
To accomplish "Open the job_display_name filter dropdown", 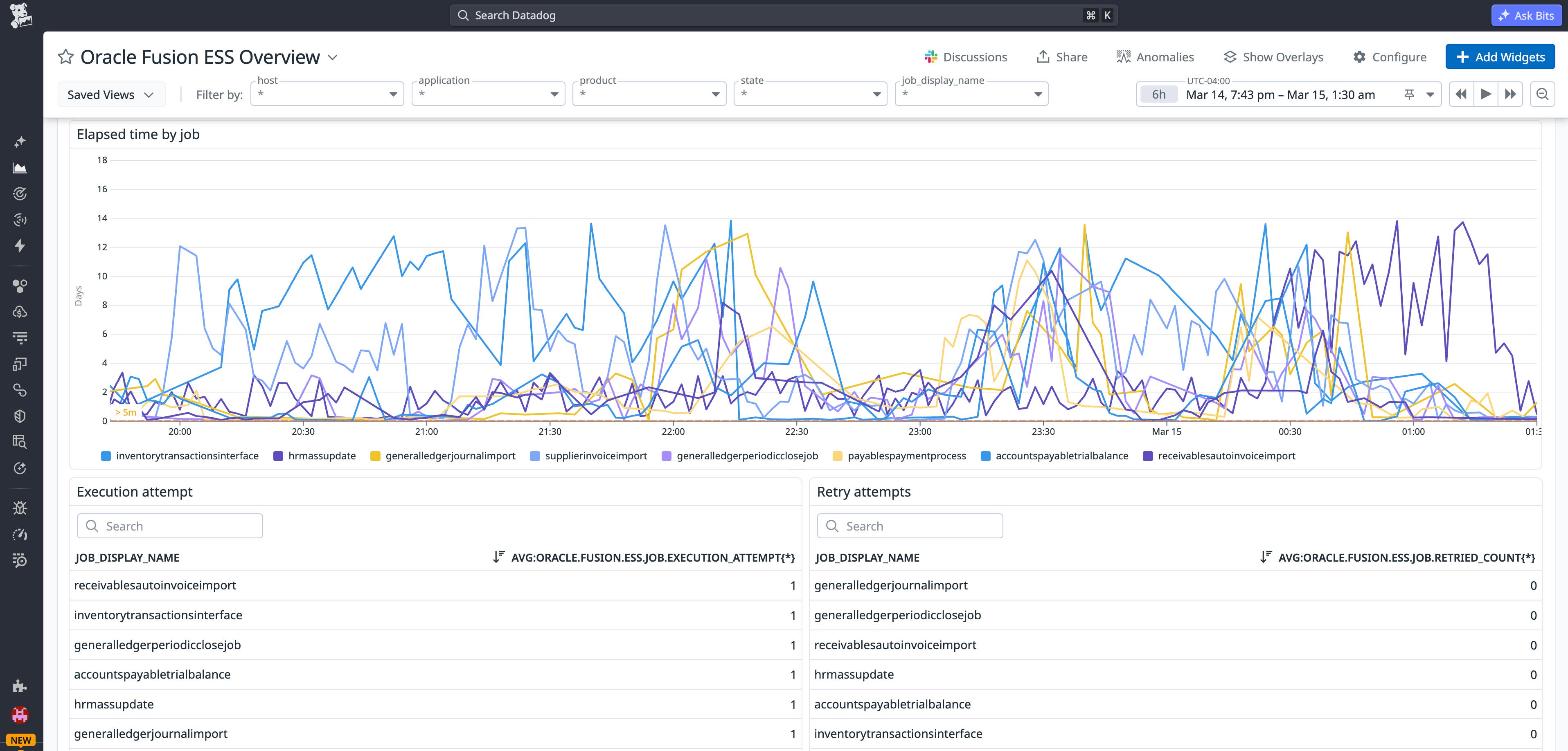I will (x=971, y=94).
